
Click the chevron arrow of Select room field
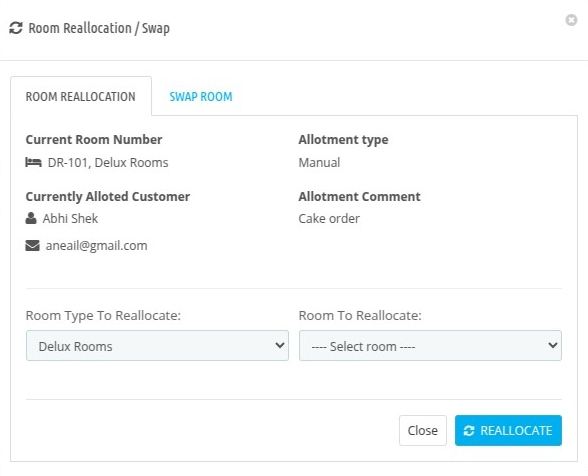(x=552, y=345)
